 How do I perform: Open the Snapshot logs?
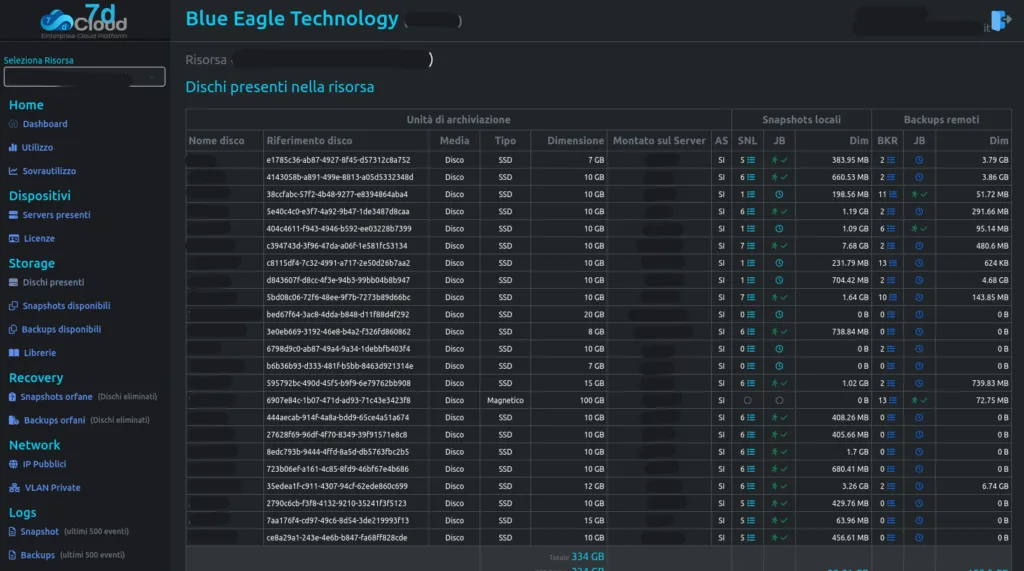click(39, 531)
